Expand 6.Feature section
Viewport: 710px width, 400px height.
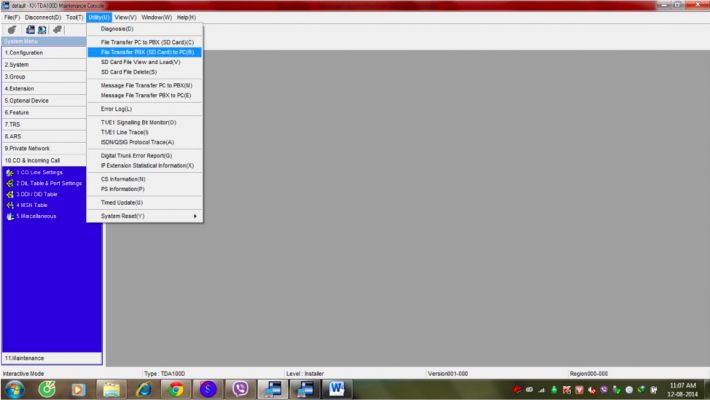[x=44, y=112]
